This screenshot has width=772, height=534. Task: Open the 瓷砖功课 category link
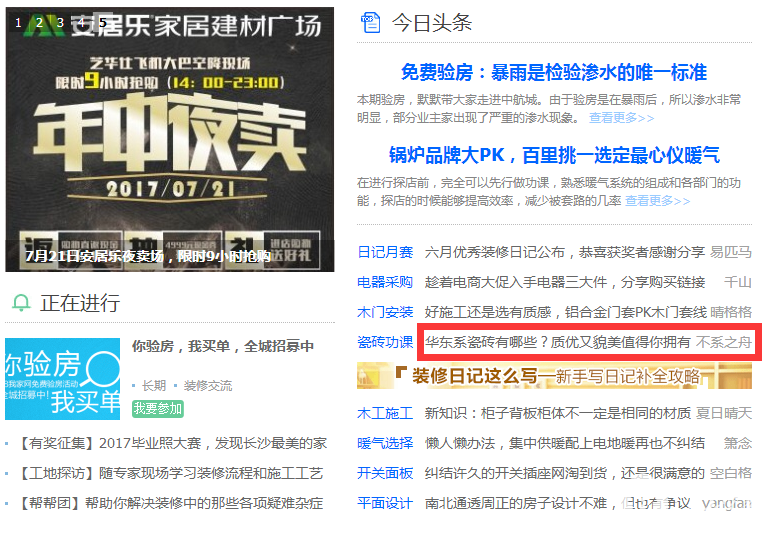coord(385,342)
